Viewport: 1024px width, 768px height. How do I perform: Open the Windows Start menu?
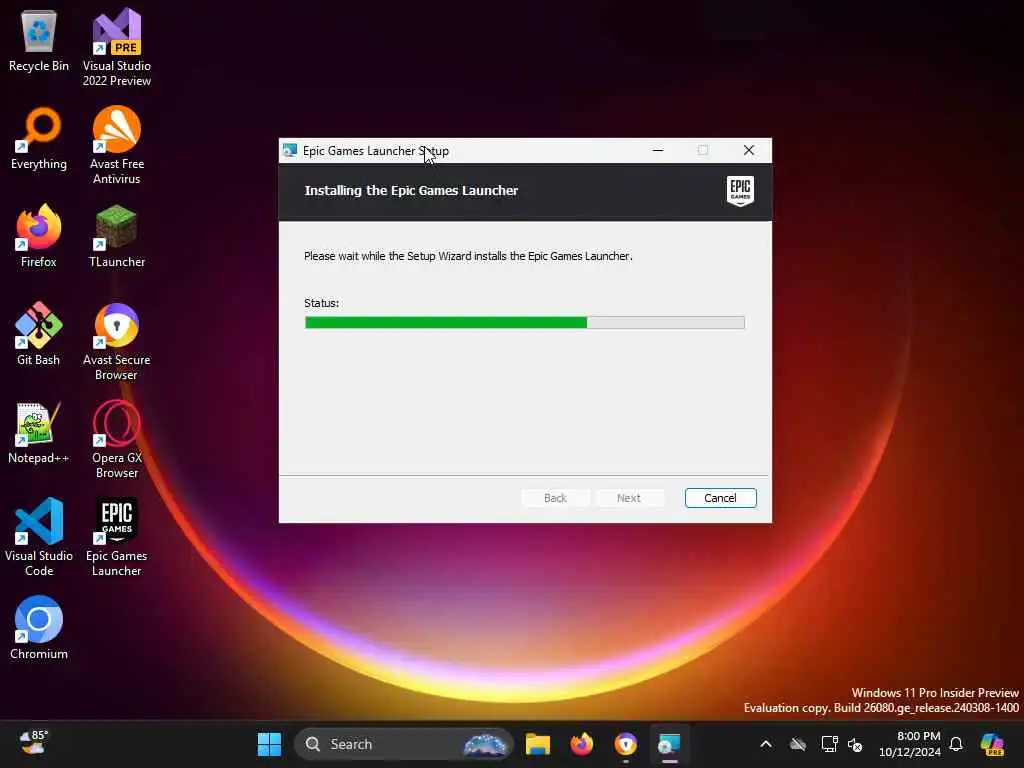[x=269, y=744]
